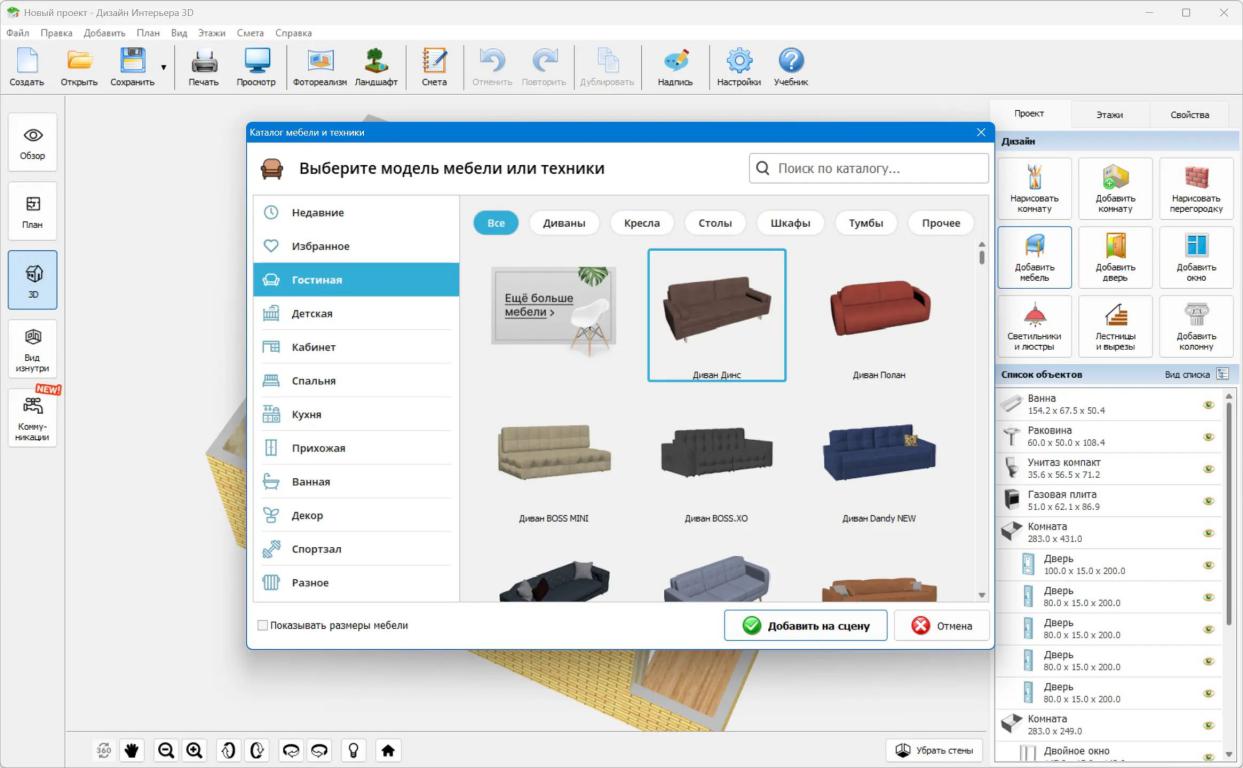Open the Сохранить dropdown arrow
The image size is (1243, 768).
(164, 68)
